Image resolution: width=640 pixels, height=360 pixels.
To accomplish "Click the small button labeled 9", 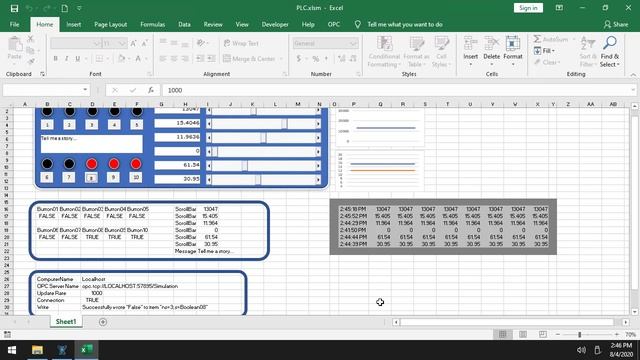I will [113, 177].
